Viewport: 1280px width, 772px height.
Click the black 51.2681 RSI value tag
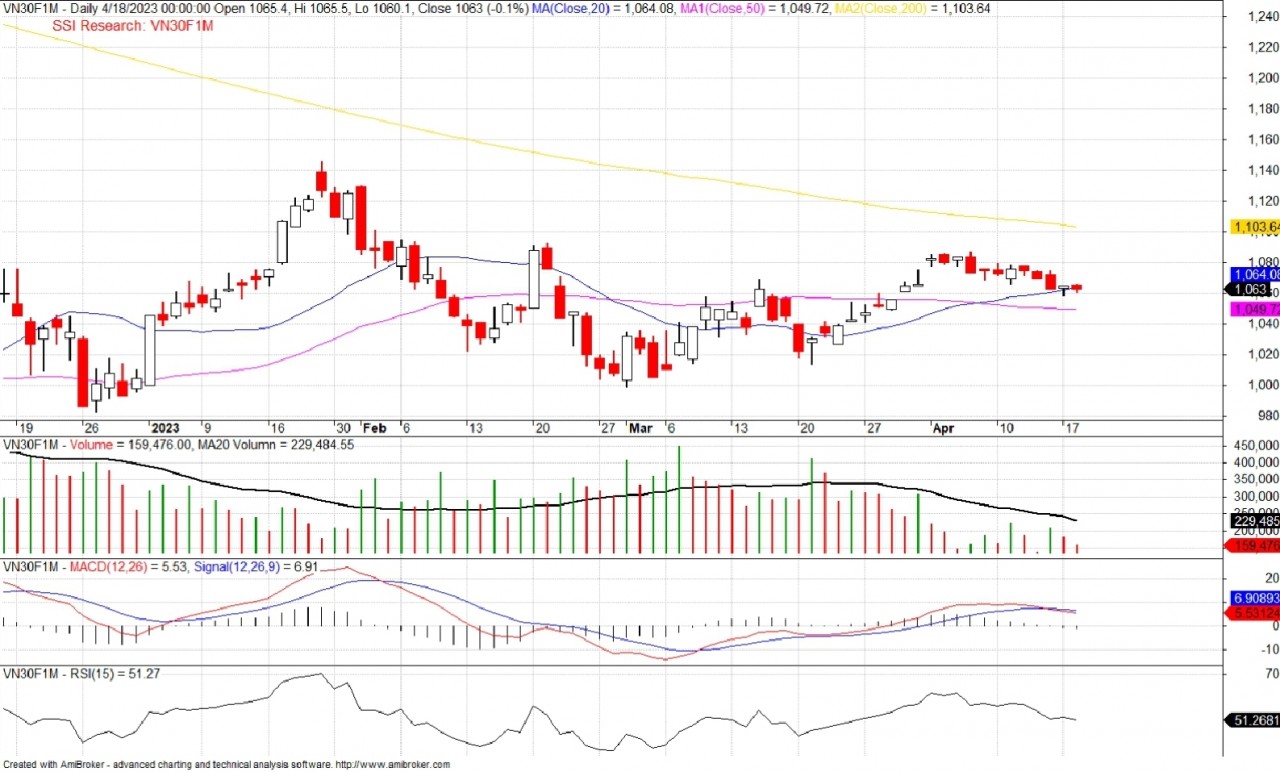(1251, 720)
